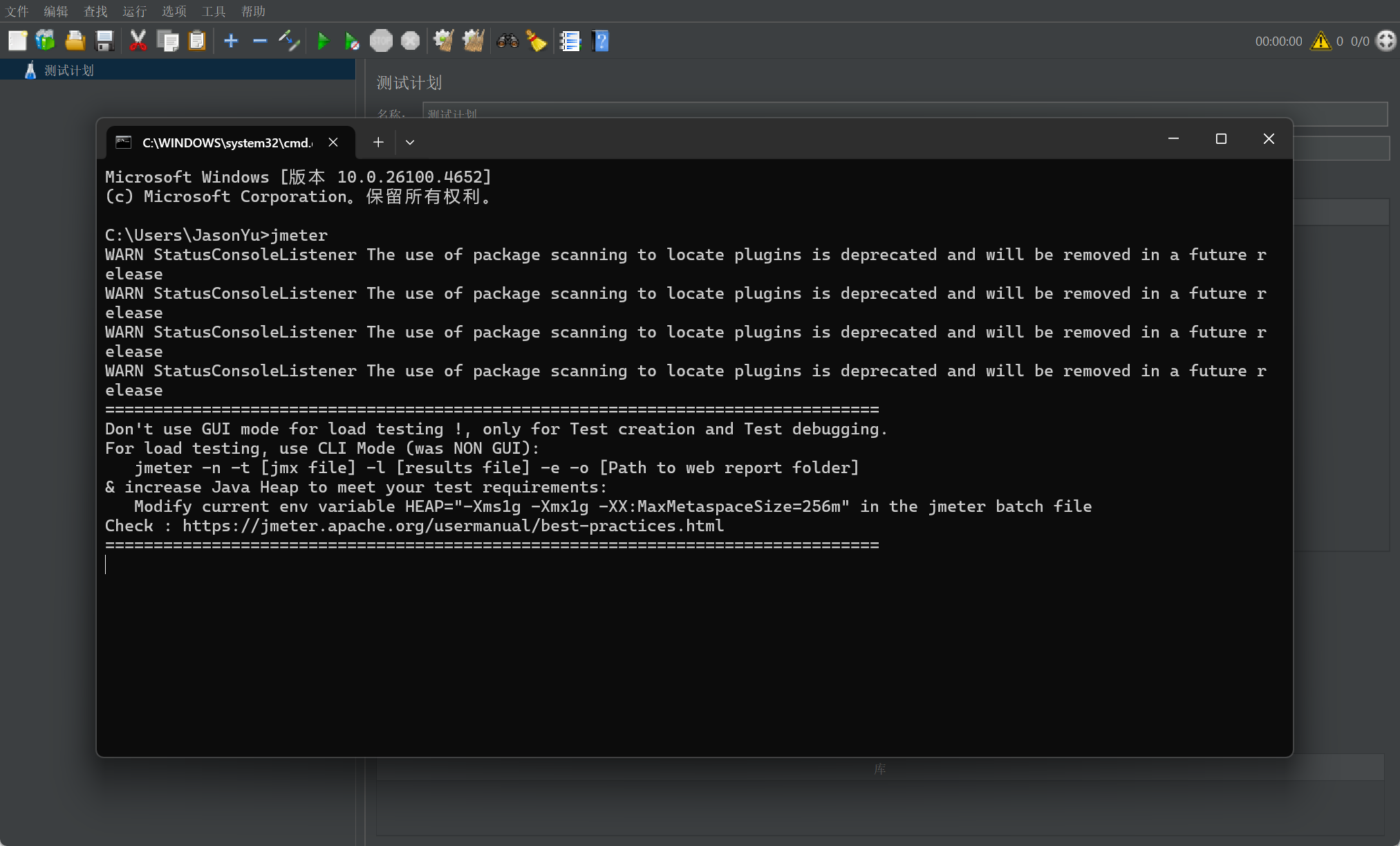
Task: Open the Function Helper list icon
Action: click(x=570, y=41)
